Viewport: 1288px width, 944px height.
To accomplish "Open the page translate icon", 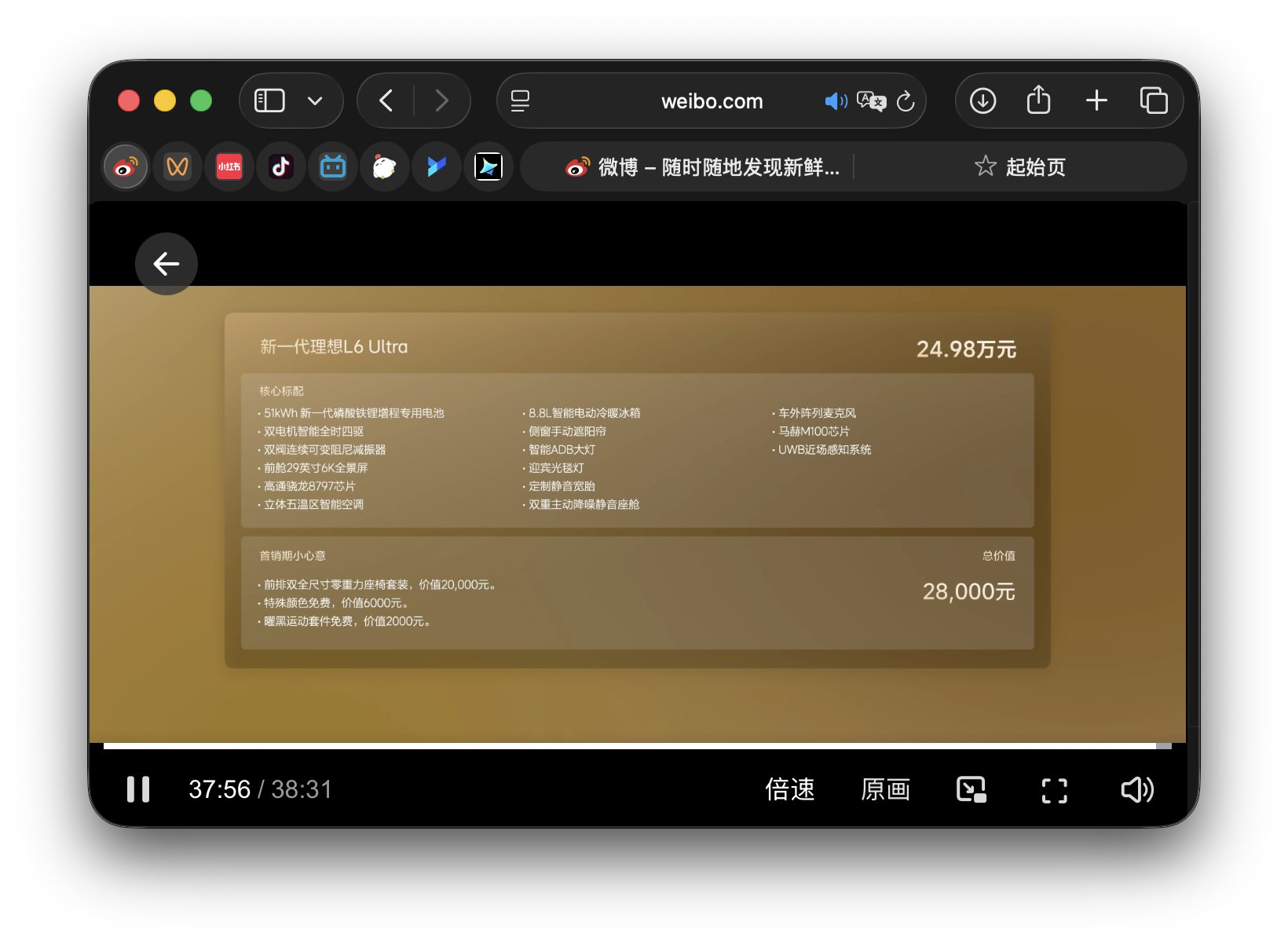I will click(x=872, y=101).
